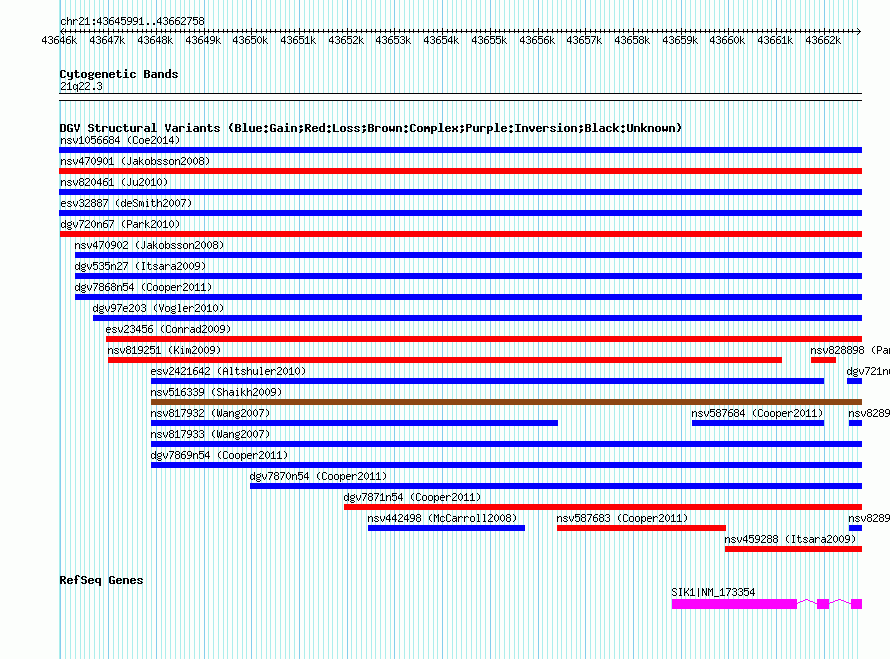Click dgv720n67 (Park2010) variant label
Screen dimensions: 890x659
pyautogui.click(x=120, y=224)
